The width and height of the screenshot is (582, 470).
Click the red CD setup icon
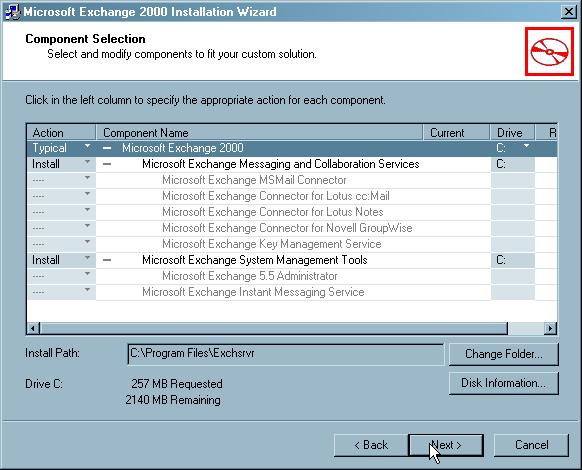coord(549,51)
